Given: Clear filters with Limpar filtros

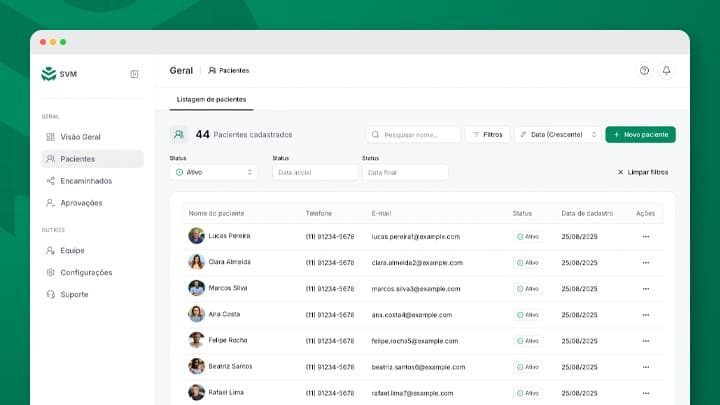Looking at the screenshot, I should [x=642, y=172].
